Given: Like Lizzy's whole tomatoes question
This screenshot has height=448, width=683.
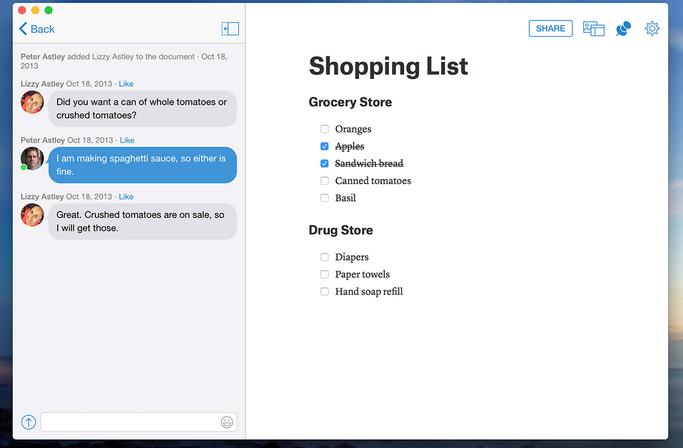Looking at the screenshot, I should click(126, 84).
